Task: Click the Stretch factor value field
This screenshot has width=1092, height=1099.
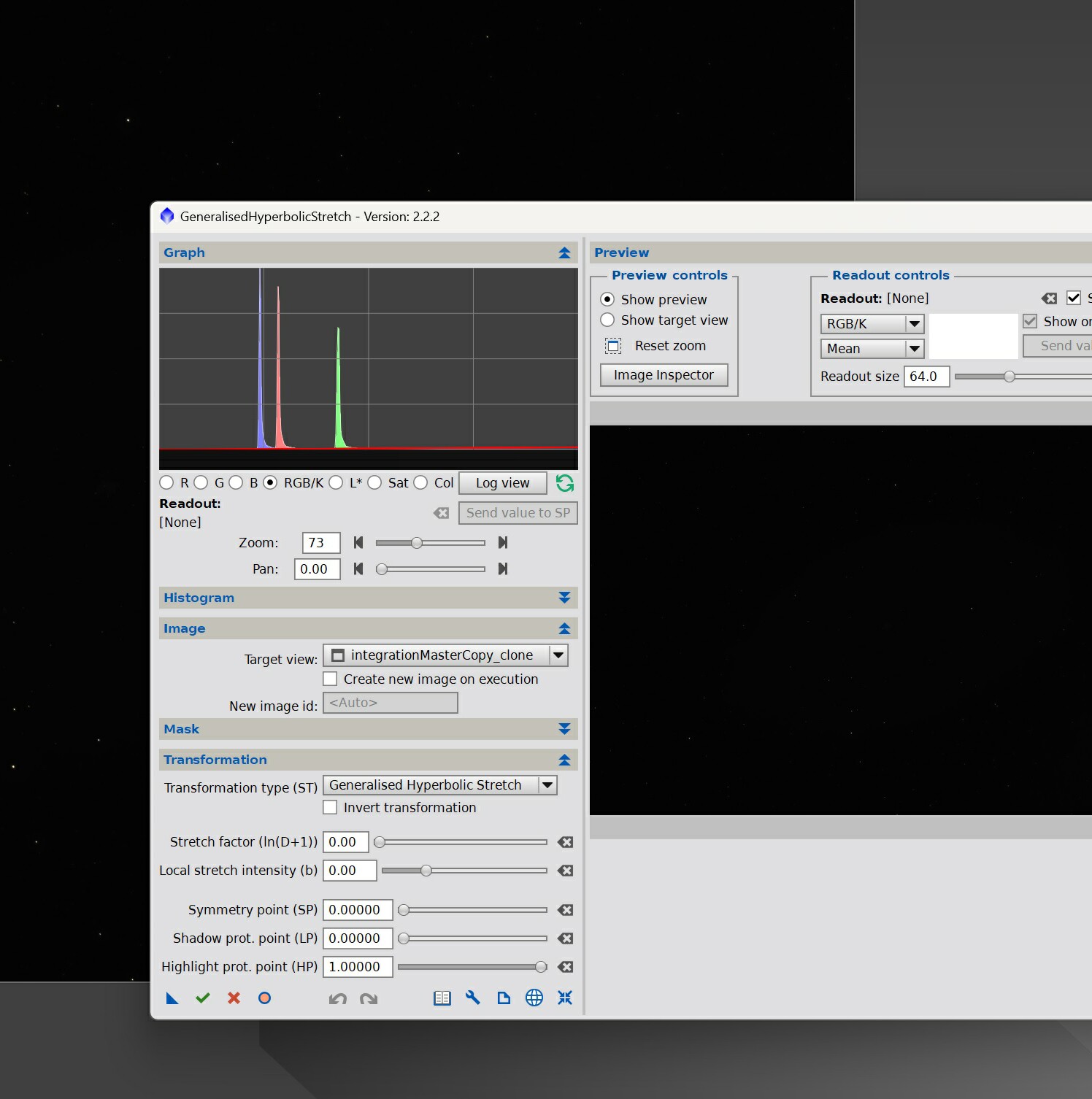Action: tap(346, 842)
